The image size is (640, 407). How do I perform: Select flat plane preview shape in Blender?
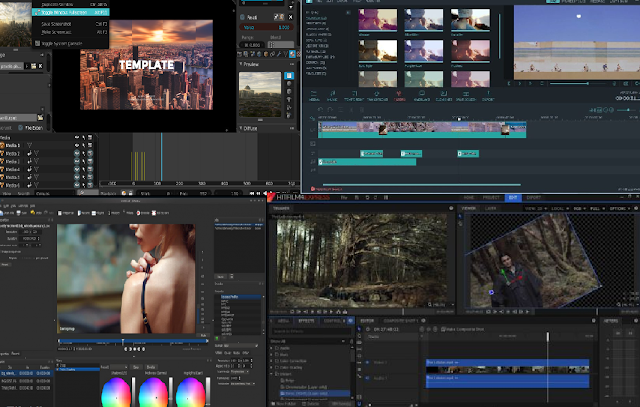289,76
